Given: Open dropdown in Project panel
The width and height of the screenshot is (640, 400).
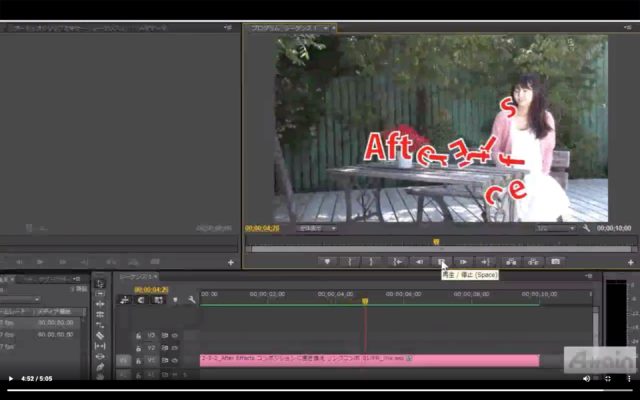Looking at the screenshot, I should [x=20, y=299].
